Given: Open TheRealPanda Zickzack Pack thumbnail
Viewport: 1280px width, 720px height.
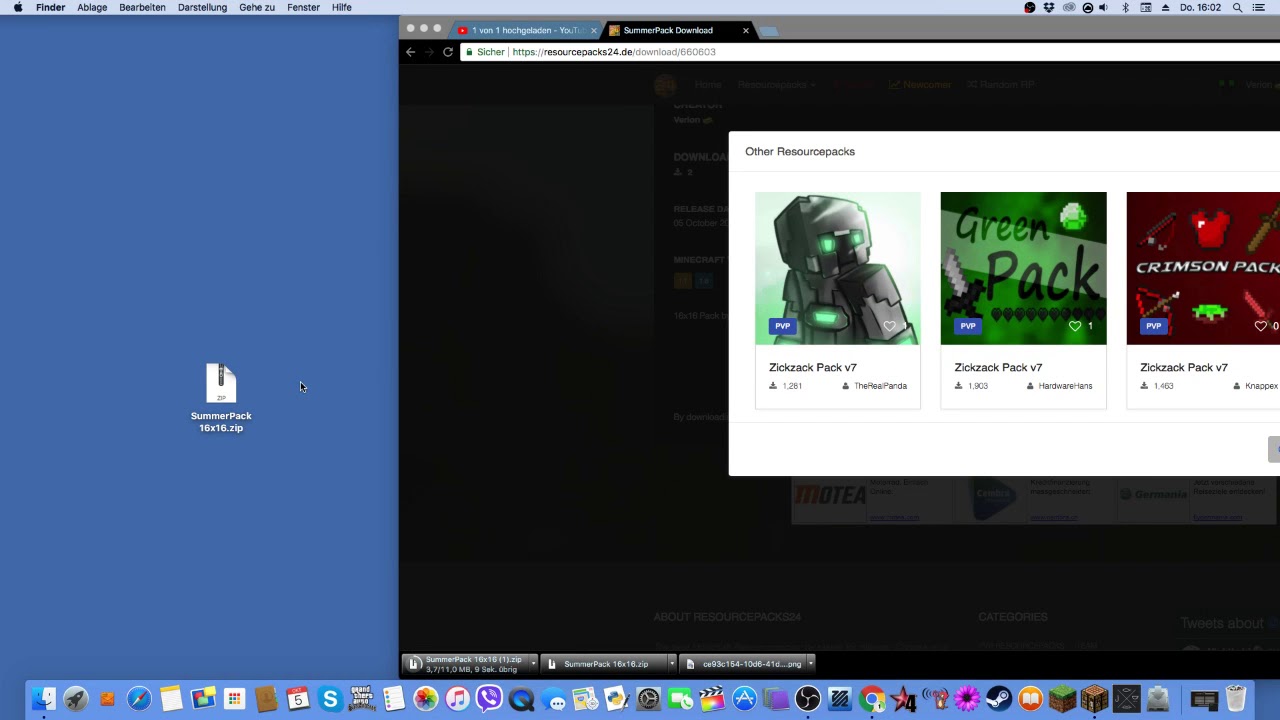Looking at the screenshot, I should [838, 268].
